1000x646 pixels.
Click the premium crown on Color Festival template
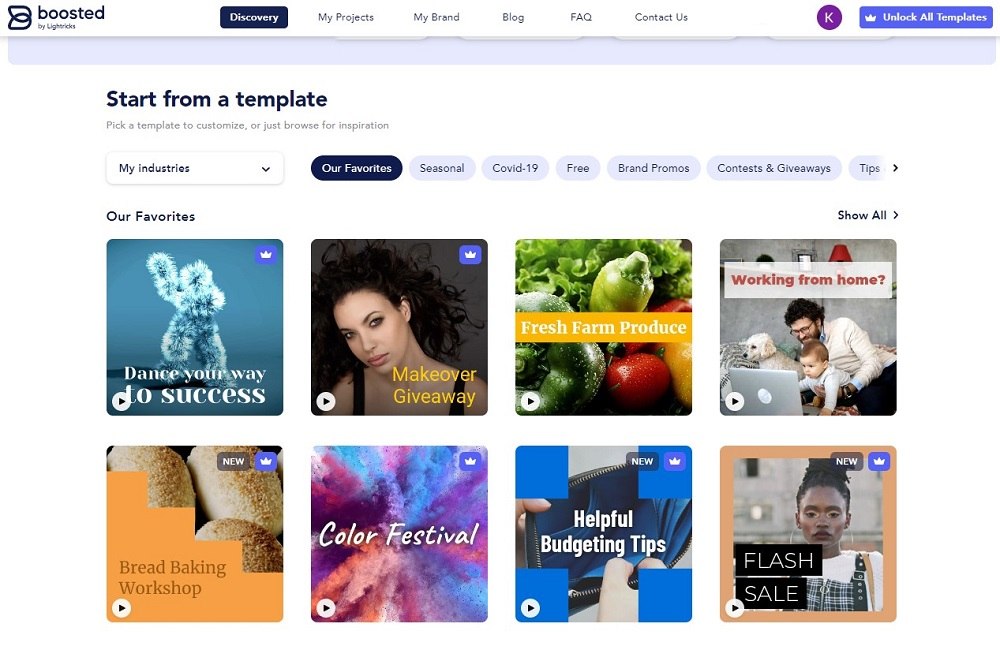coord(470,461)
